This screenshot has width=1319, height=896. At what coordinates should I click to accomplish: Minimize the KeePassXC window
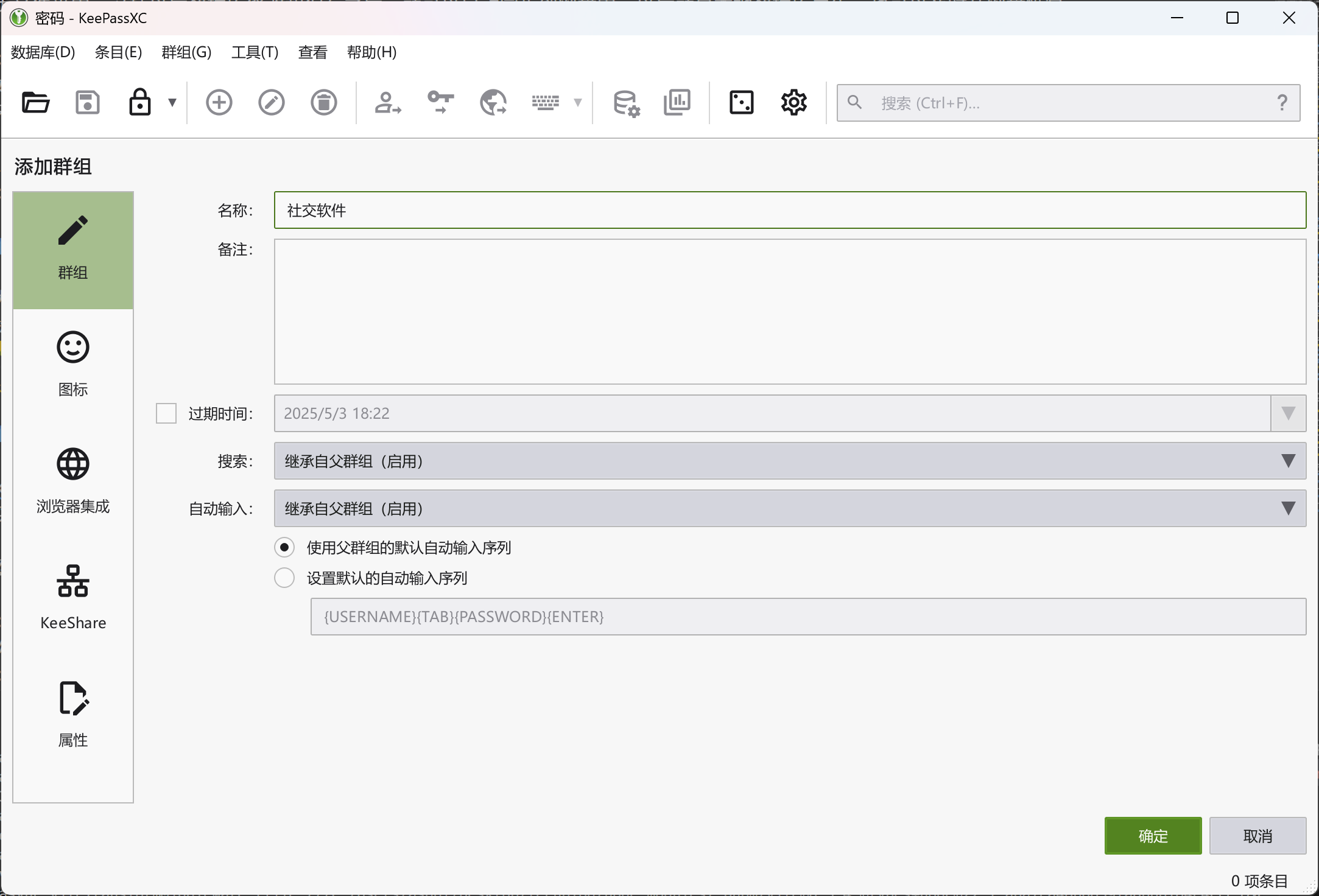tap(1177, 18)
